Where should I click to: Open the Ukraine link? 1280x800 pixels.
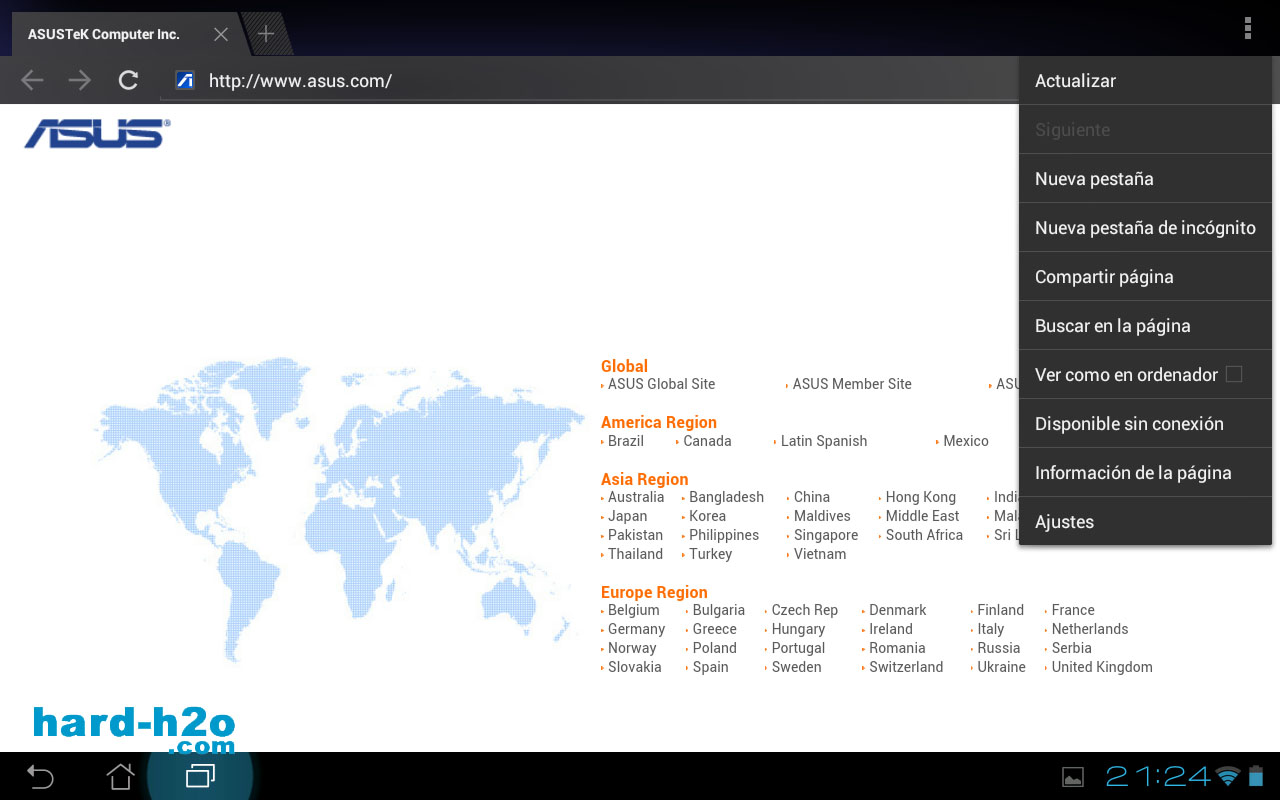1002,667
